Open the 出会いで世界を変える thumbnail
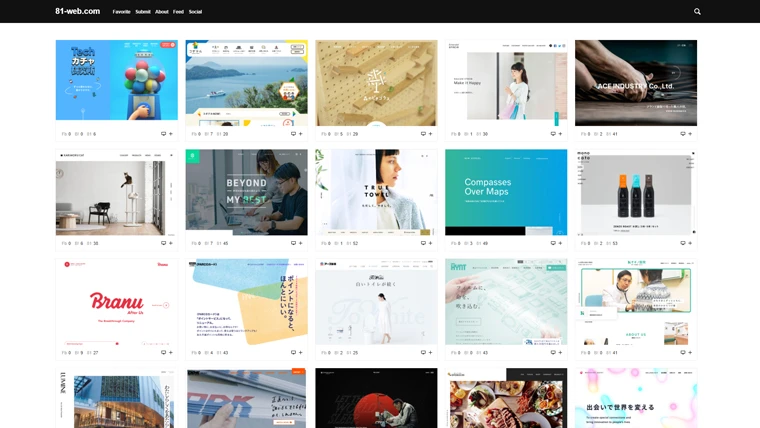The height and width of the screenshot is (428, 760). (636, 398)
